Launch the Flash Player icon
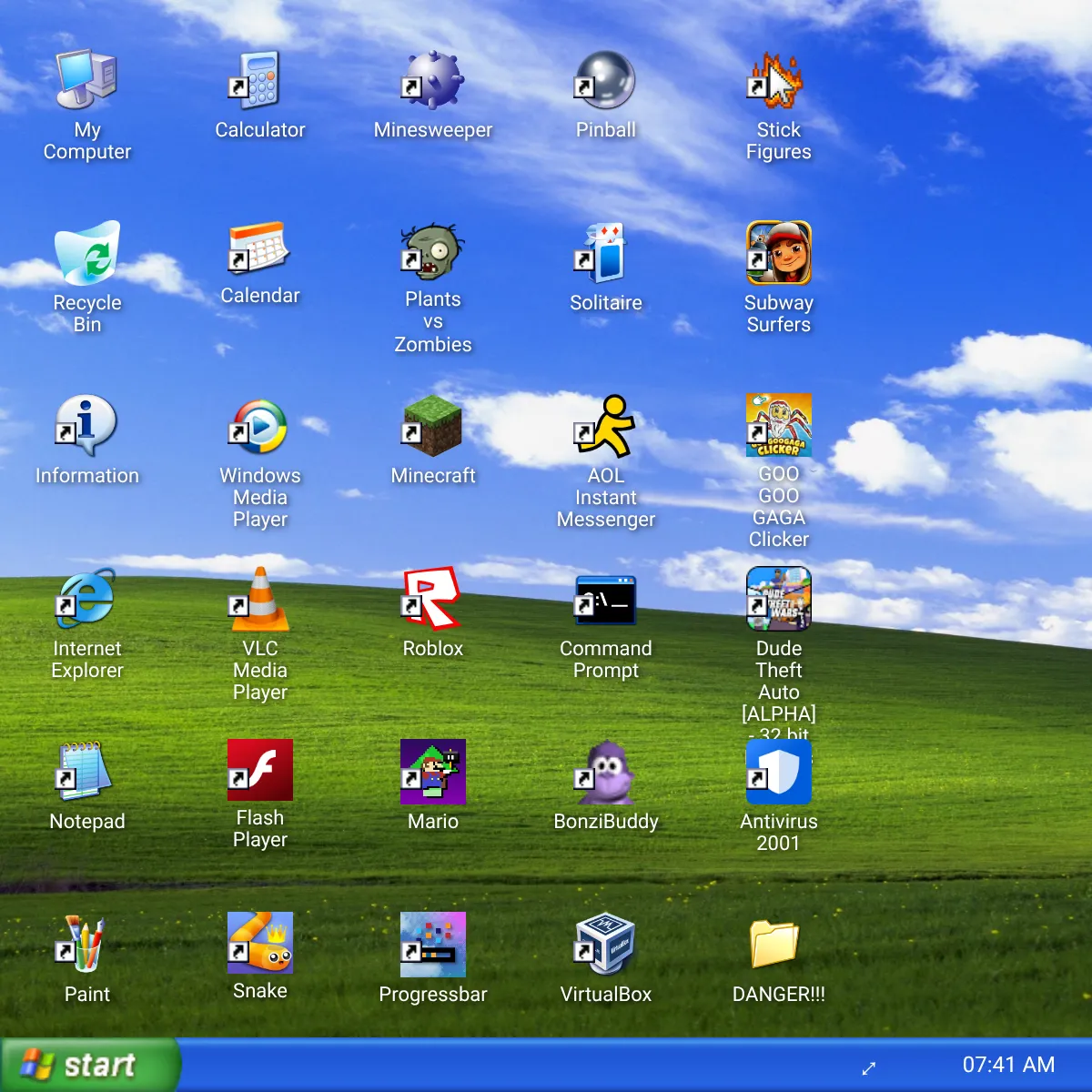The image size is (1092, 1092). click(260, 770)
